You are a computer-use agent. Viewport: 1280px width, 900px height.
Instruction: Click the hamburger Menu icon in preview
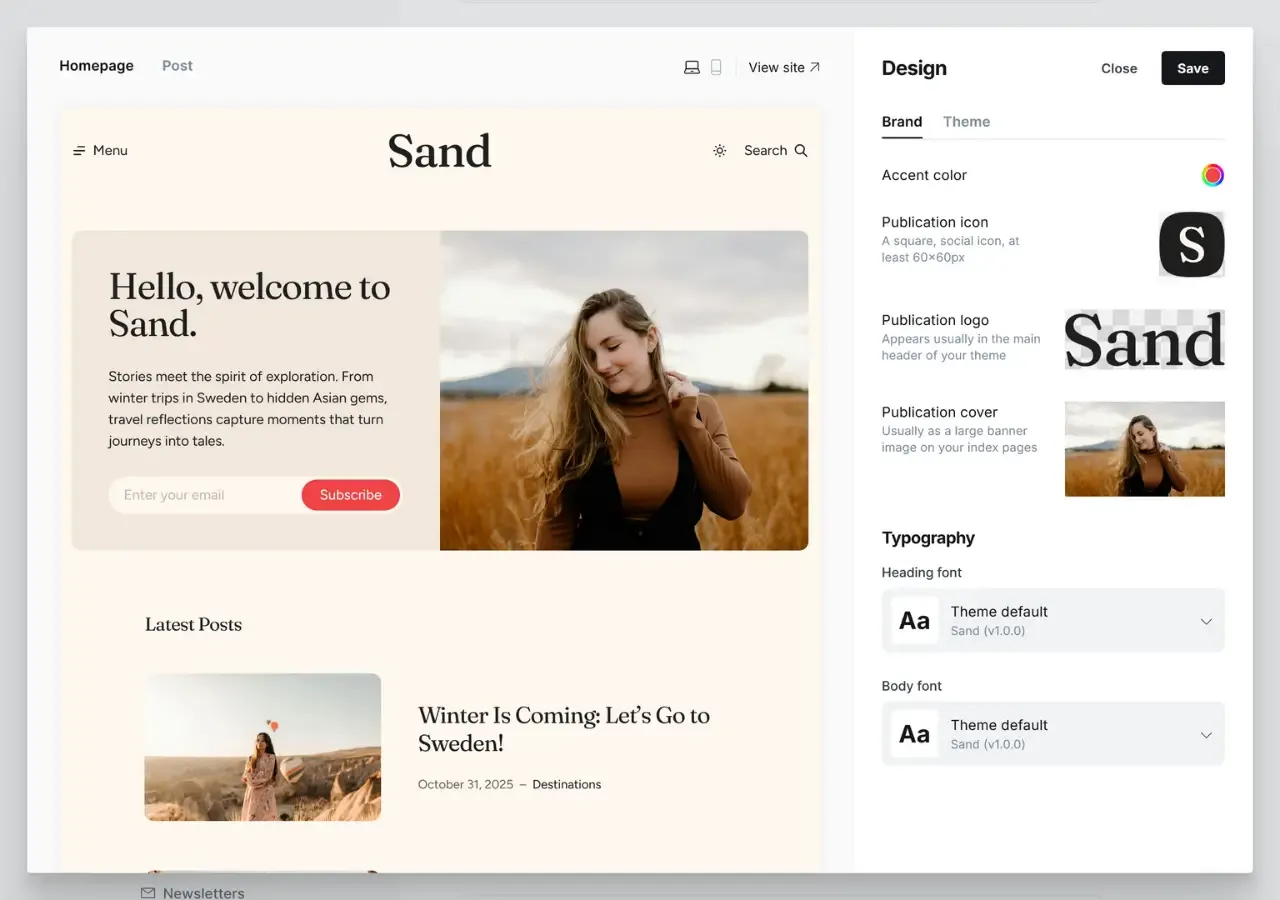pos(79,151)
